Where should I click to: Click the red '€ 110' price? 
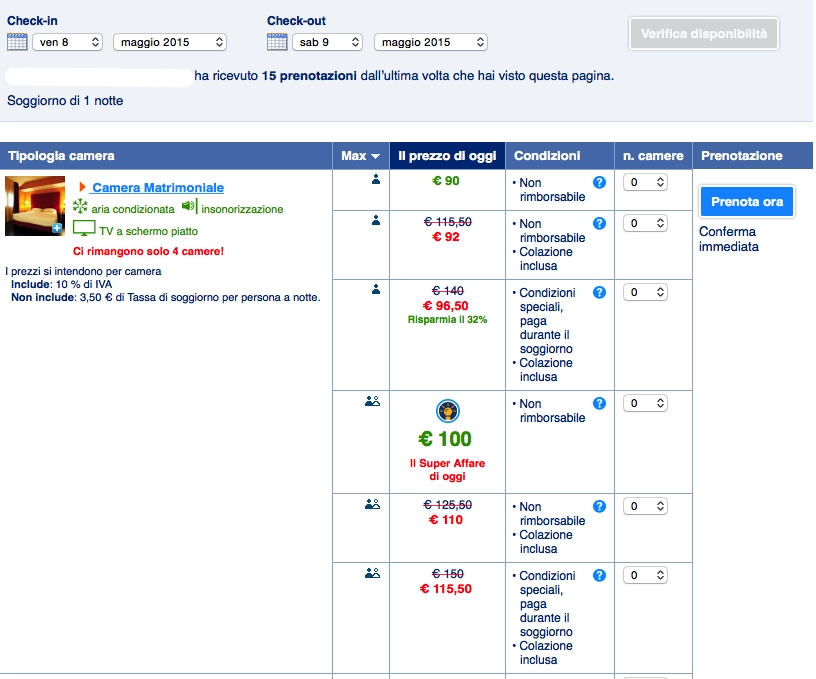coord(445,520)
